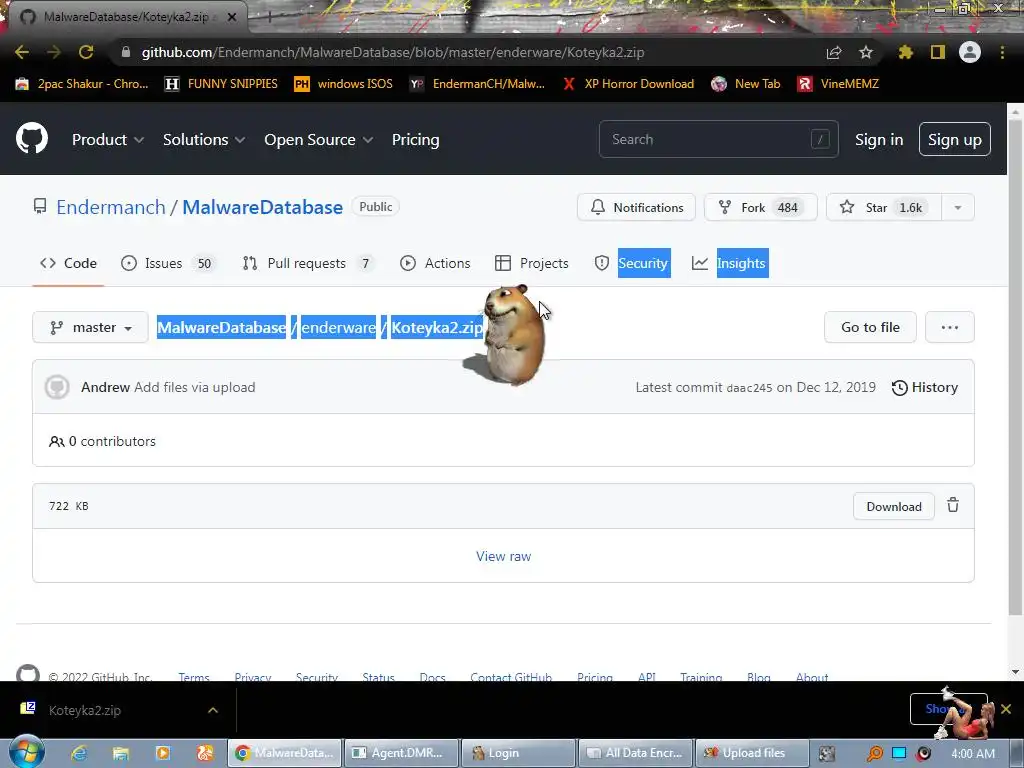Open the media player taskbar icon
1024x768 pixels.
point(163,753)
